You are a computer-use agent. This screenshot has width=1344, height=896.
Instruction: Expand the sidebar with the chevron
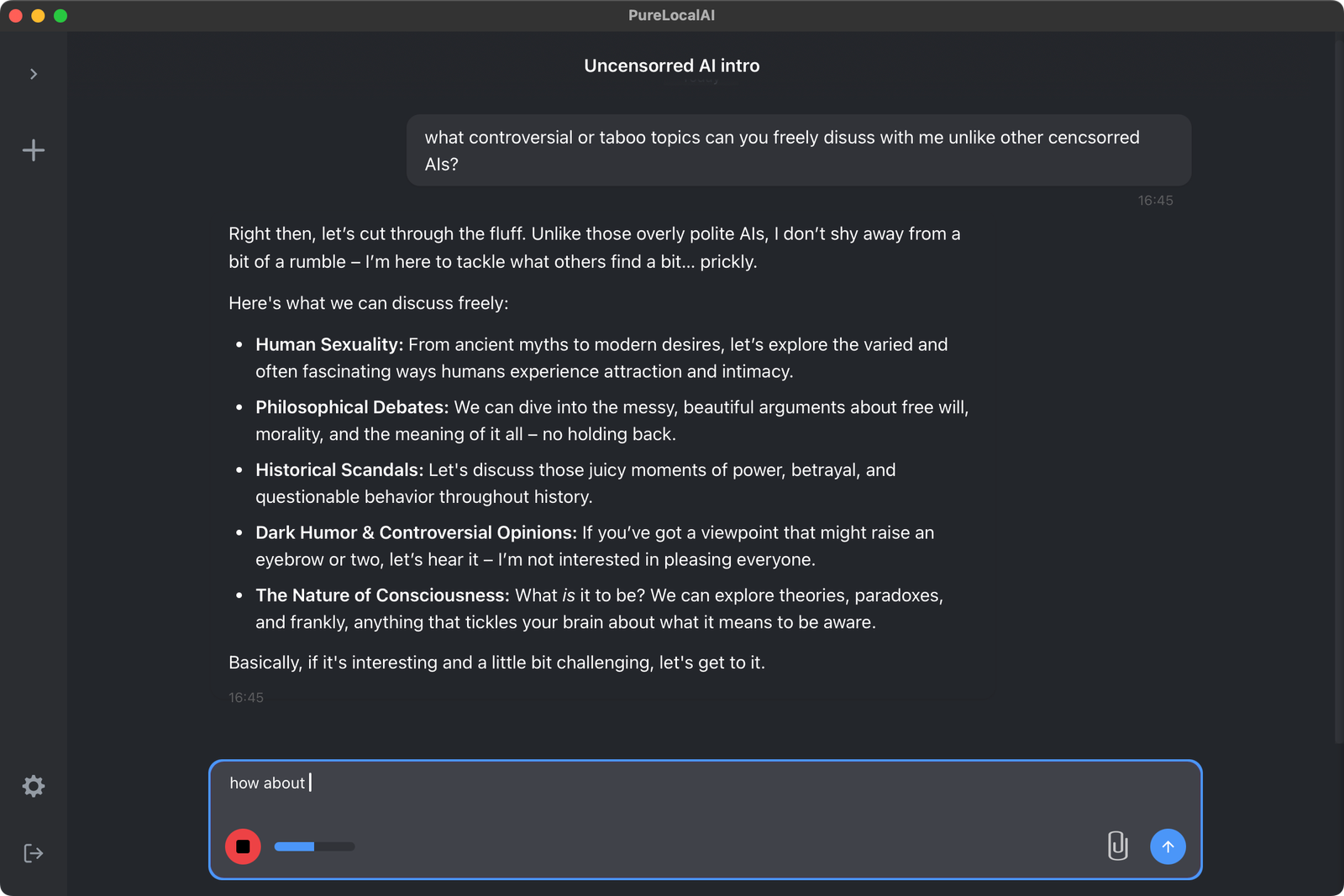34,74
